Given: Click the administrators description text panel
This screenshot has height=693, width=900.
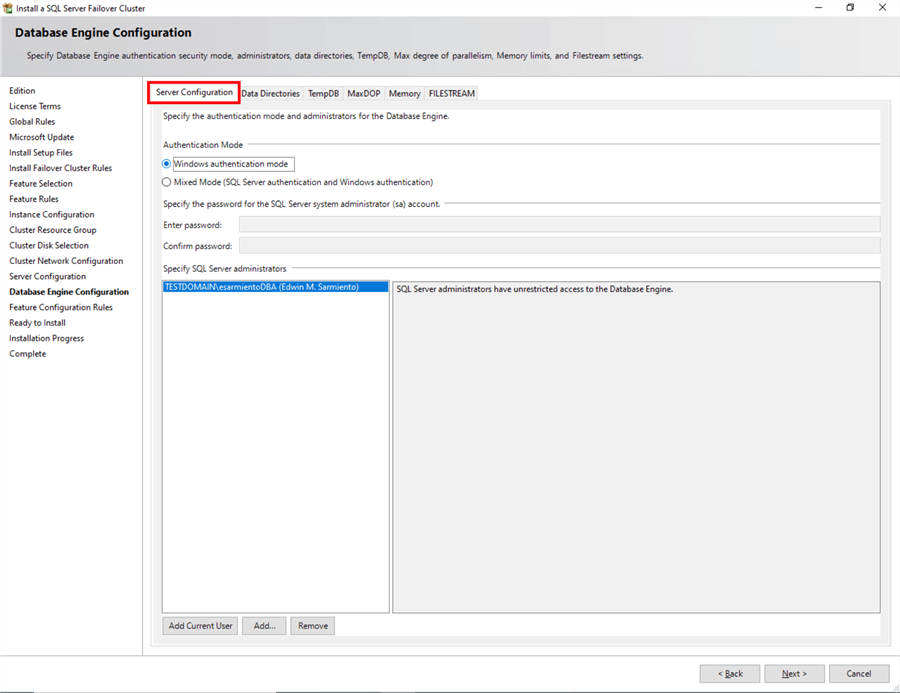Looking at the screenshot, I should [x=637, y=447].
